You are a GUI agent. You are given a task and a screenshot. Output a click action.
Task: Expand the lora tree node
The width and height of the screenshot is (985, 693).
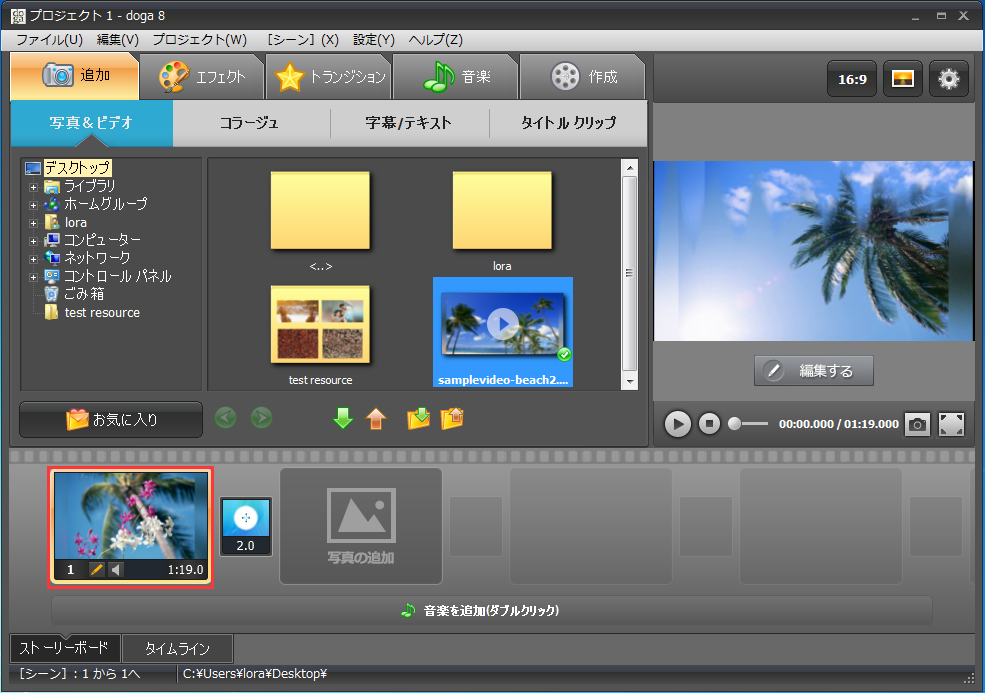click(x=33, y=223)
